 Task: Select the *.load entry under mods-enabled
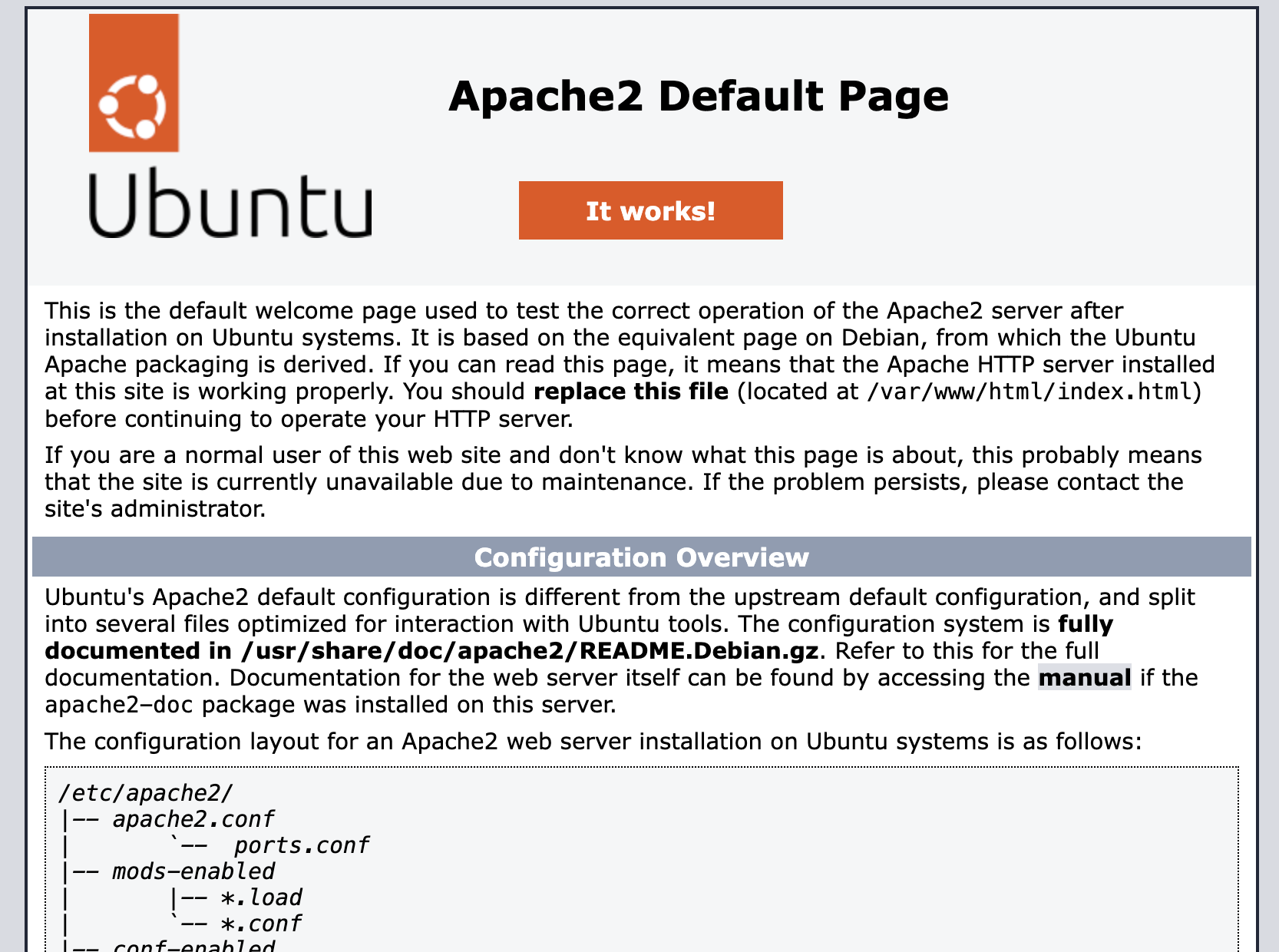point(261,897)
